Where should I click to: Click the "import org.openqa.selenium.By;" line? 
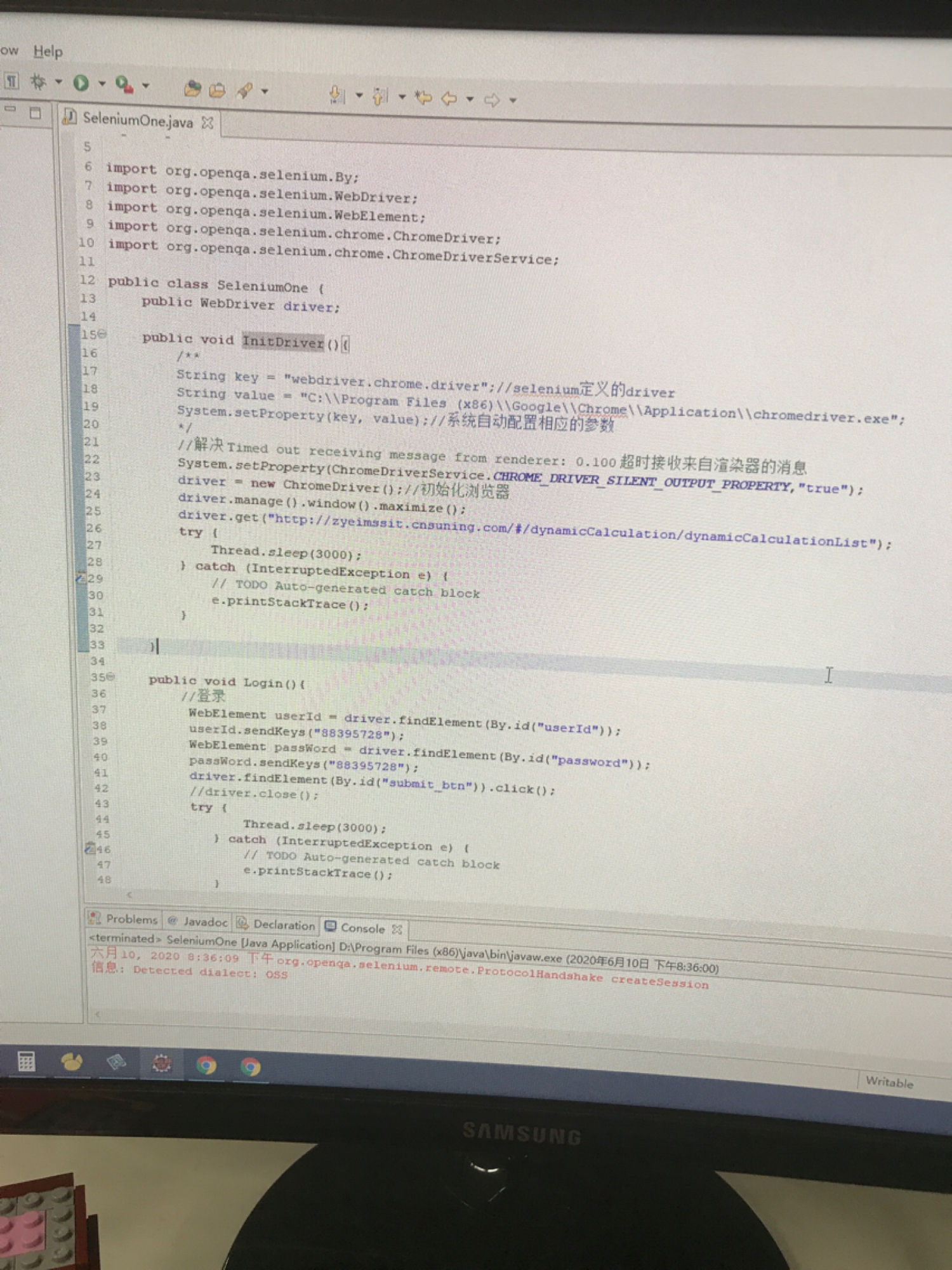[x=232, y=172]
